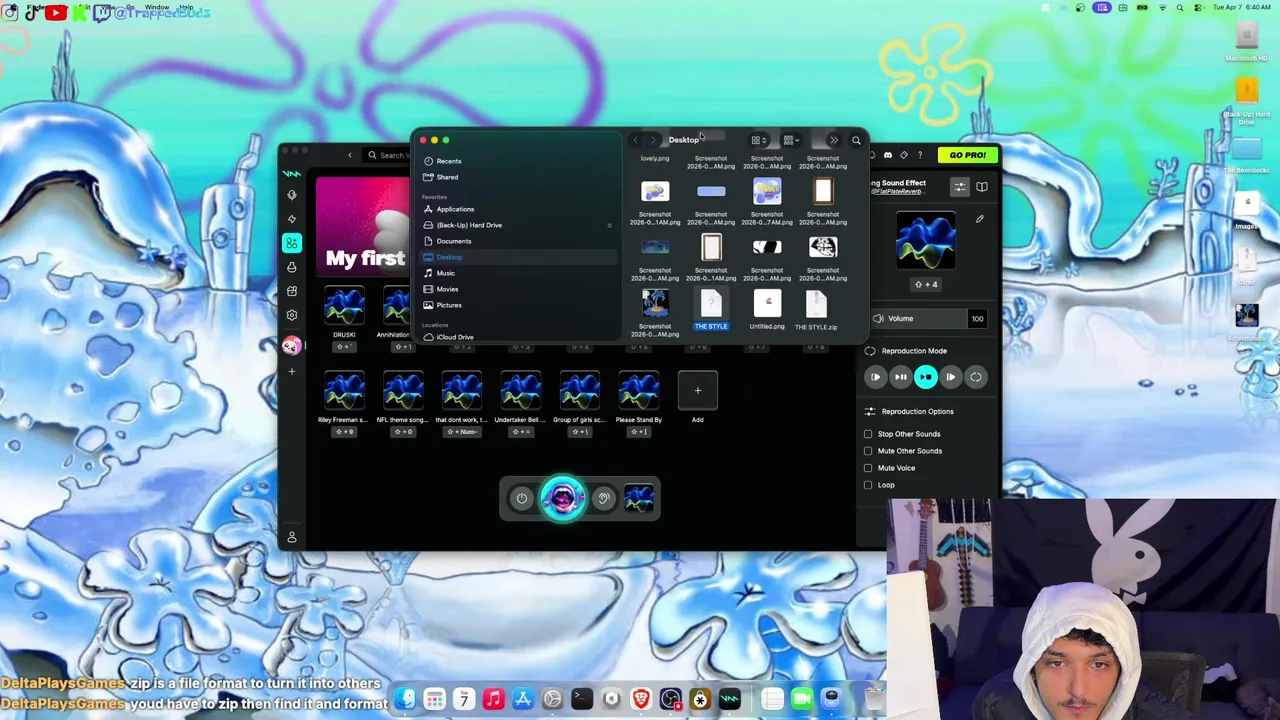Open the Voicemod microphone Voicebox sidebar icon
The image size is (1280, 720).
tap(292, 195)
